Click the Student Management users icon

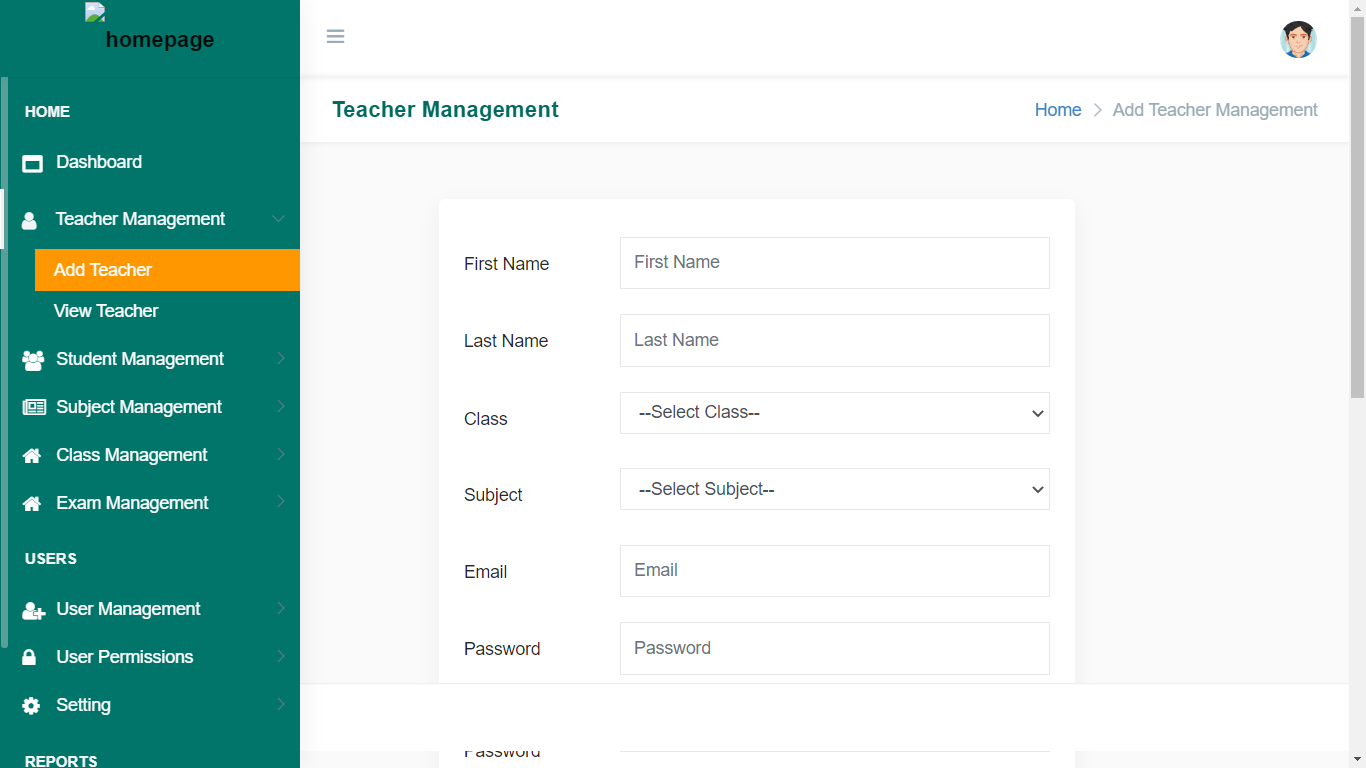coord(31,358)
